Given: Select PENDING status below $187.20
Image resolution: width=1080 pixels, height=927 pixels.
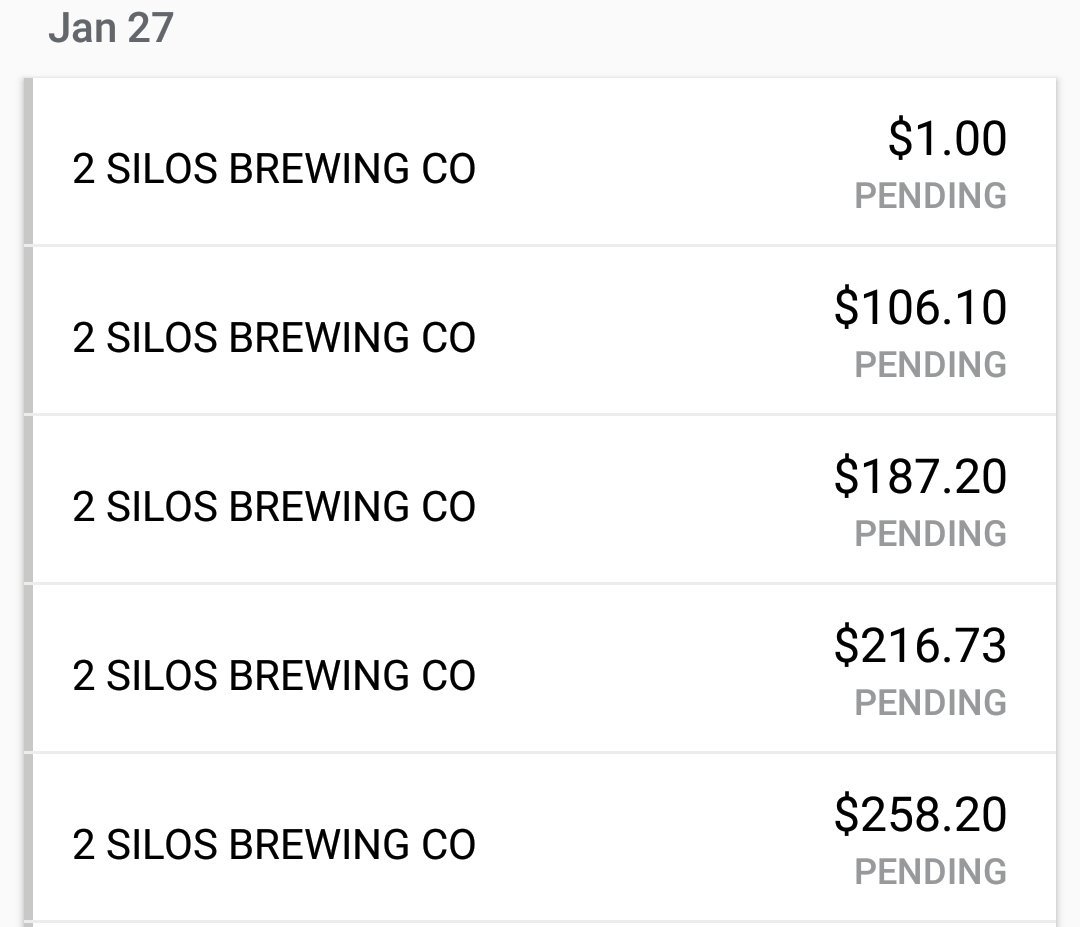Looking at the screenshot, I should point(930,534).
